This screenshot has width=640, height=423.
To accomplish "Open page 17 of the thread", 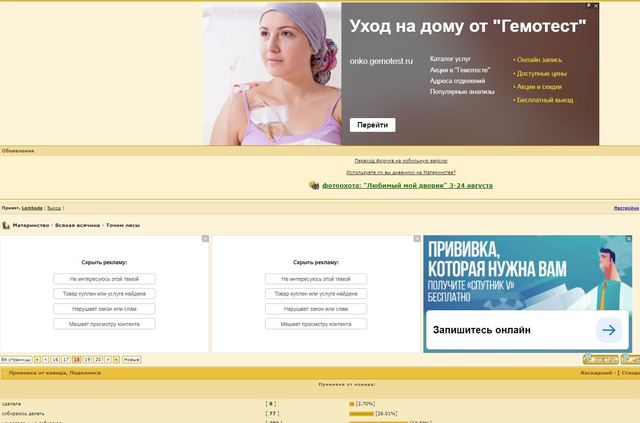I will coord(66,360).
